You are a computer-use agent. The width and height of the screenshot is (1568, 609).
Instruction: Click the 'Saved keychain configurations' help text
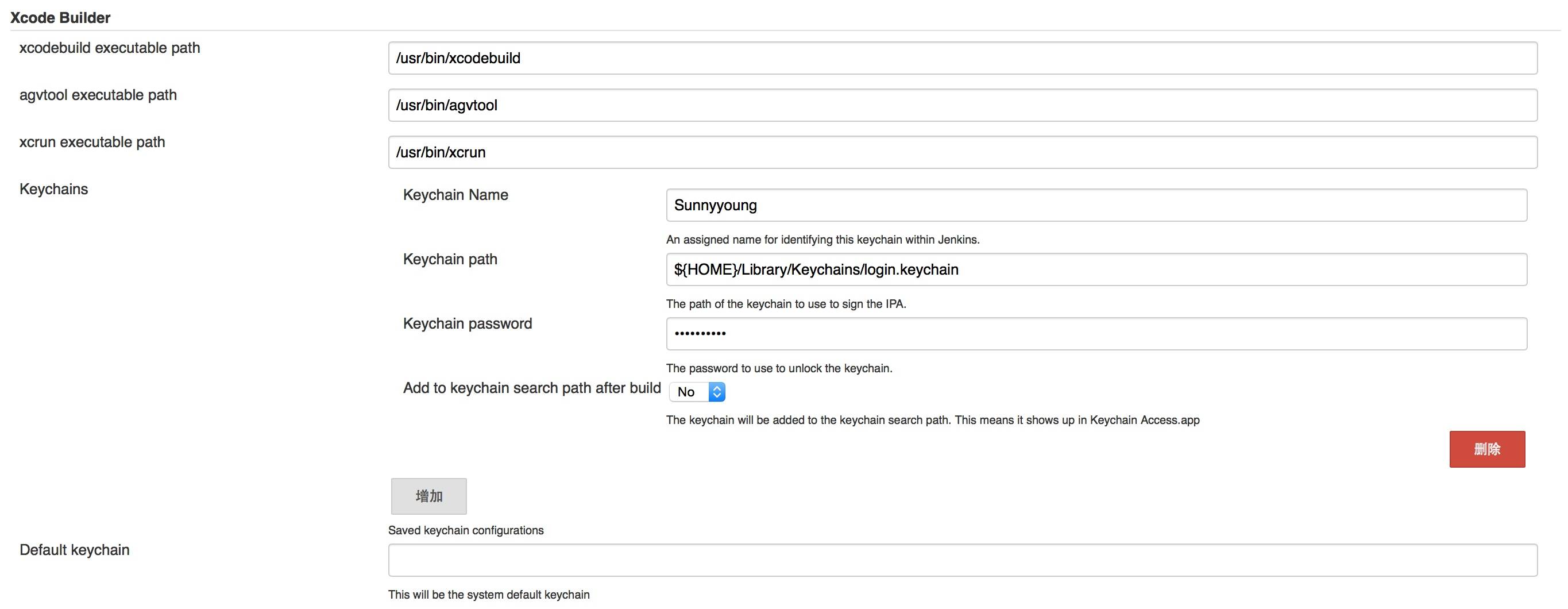click(x=466, y=530)
